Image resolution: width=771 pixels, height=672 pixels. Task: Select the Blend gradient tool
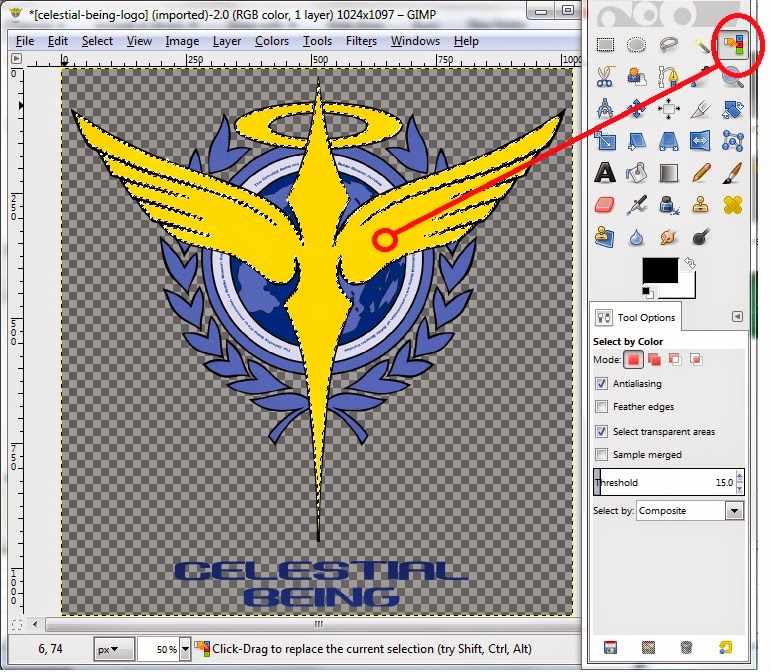coord(668,173)
